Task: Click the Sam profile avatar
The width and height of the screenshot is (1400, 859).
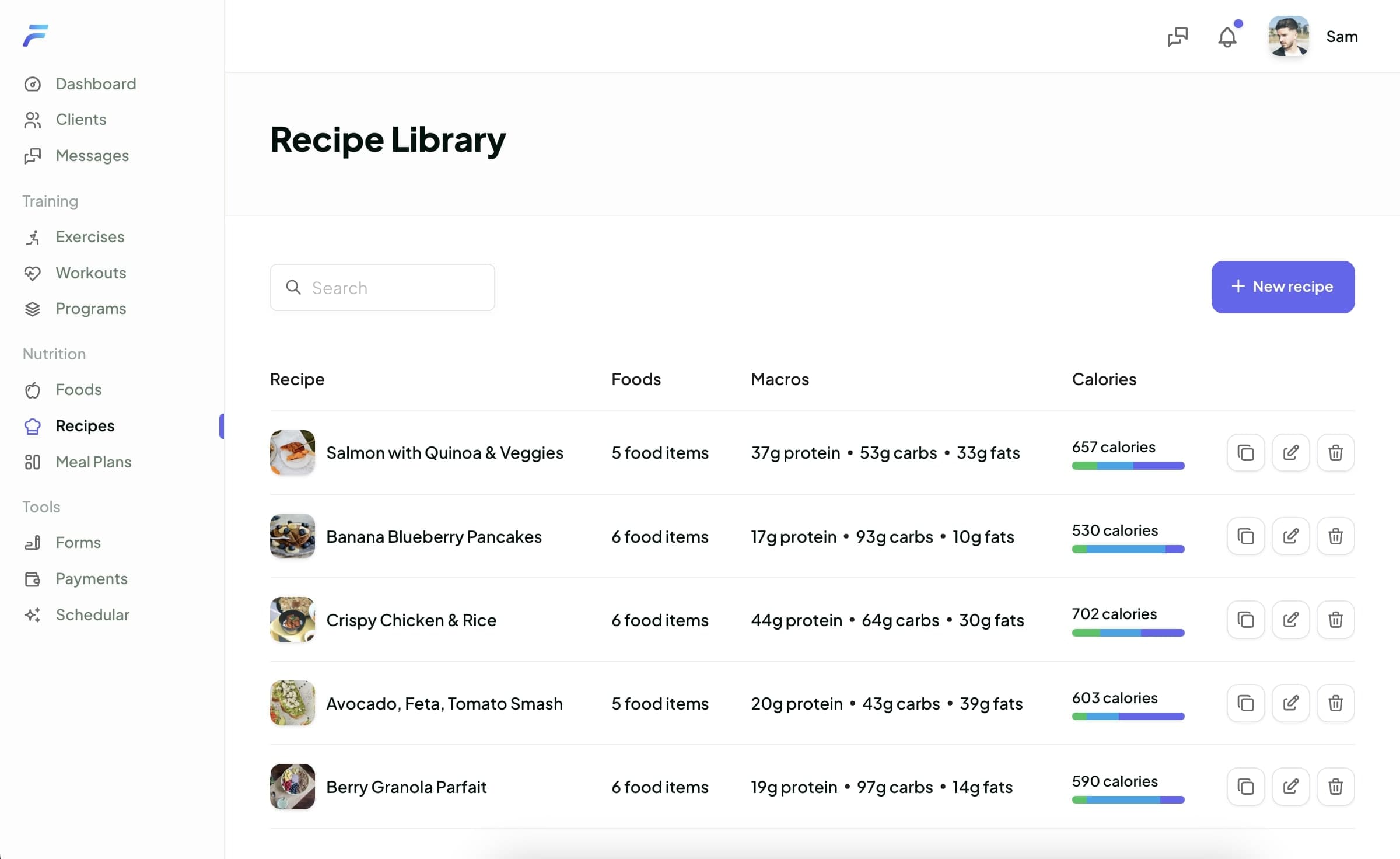Action: click(x=1289, y=35)
